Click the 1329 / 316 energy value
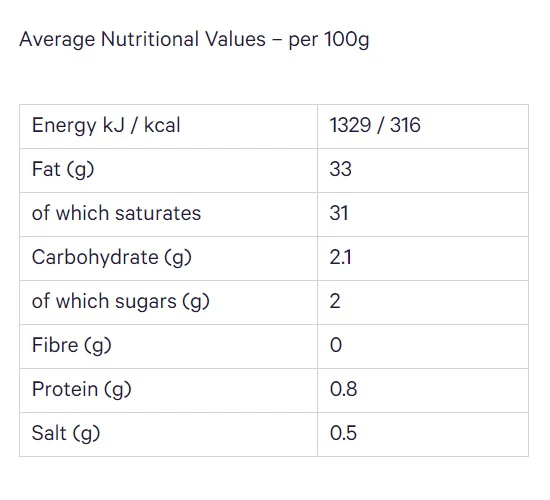Screen dimensions: 550x500 point(375,125)
